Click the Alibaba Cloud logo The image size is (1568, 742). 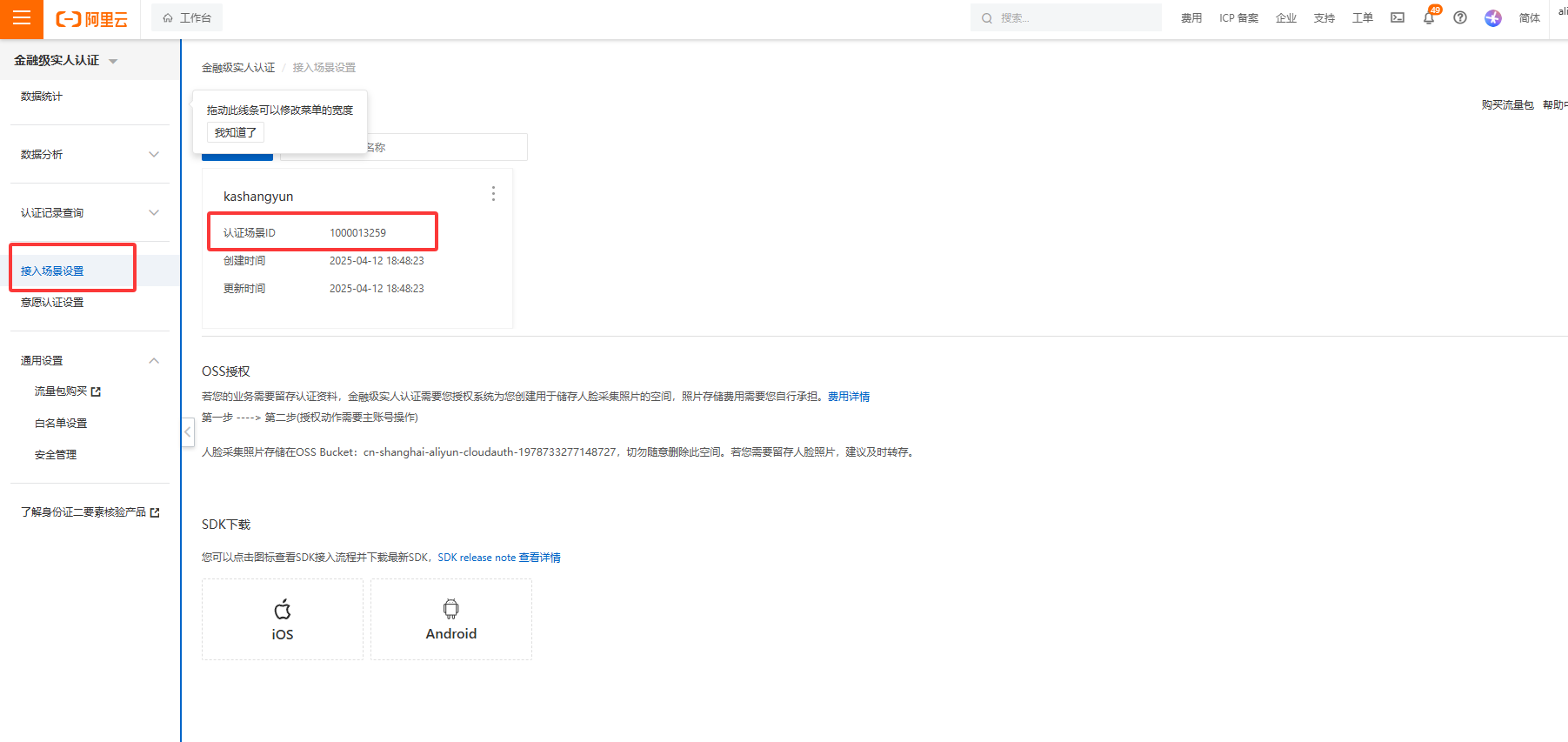tap(91, 19)
